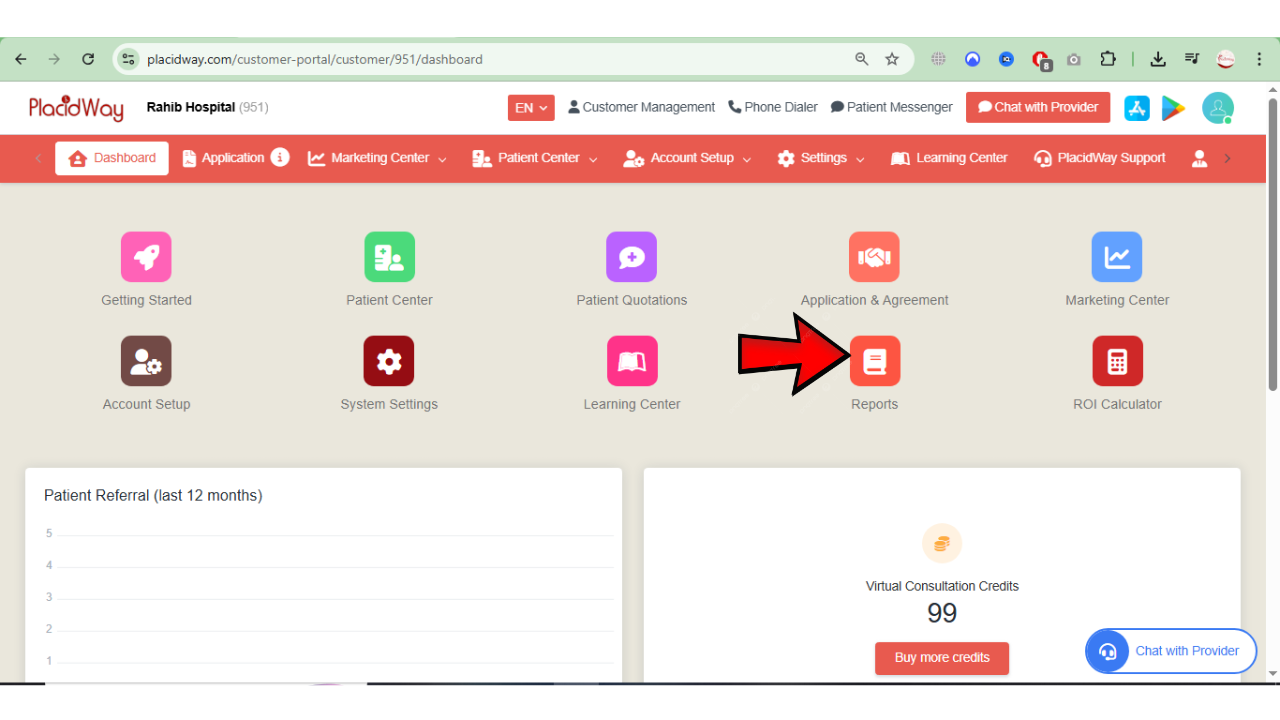The width and height of the screenshot is (1280, 720).
Task: Open the Reports icon tile
Action: click(874, 361)
